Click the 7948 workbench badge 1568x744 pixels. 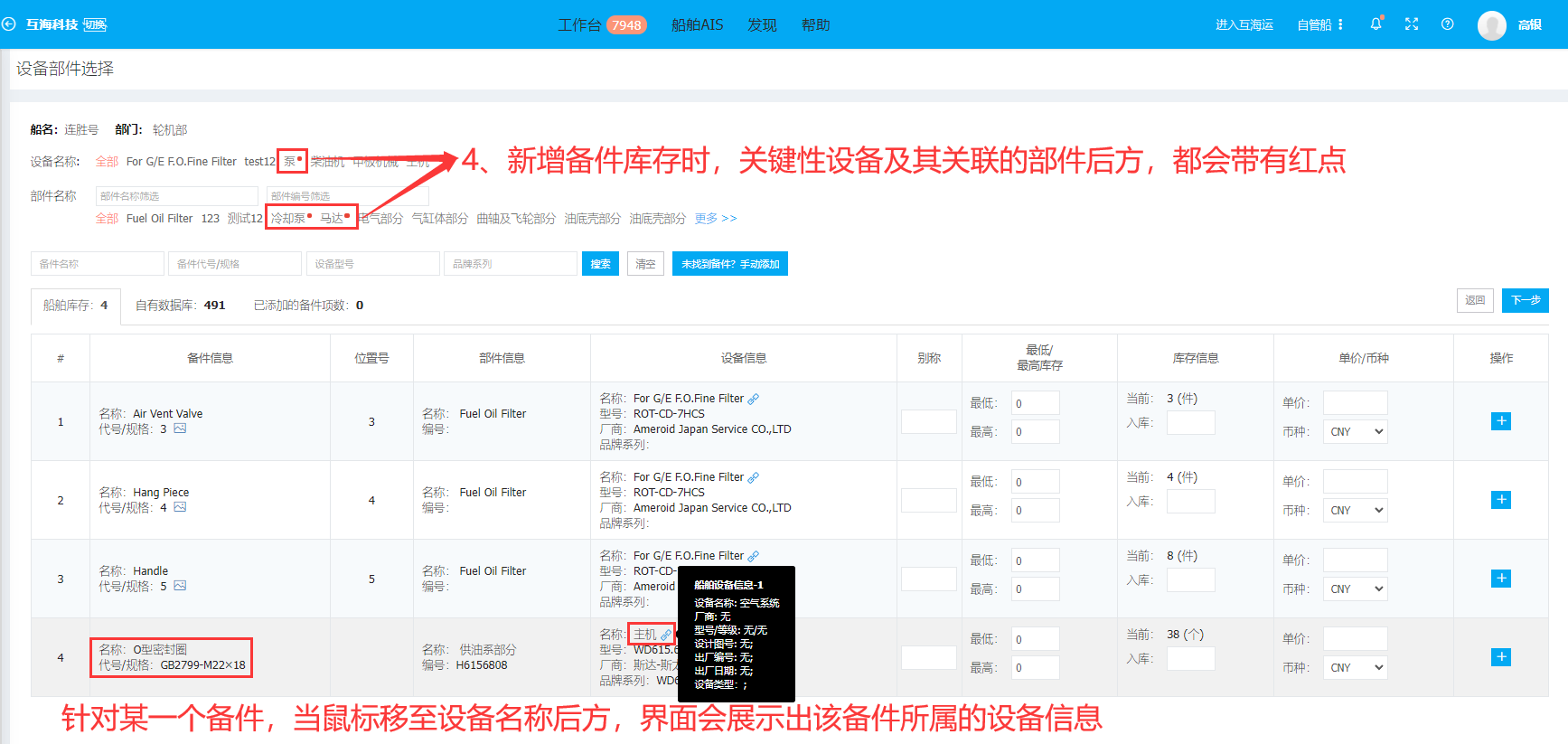[x=626, y=25]
